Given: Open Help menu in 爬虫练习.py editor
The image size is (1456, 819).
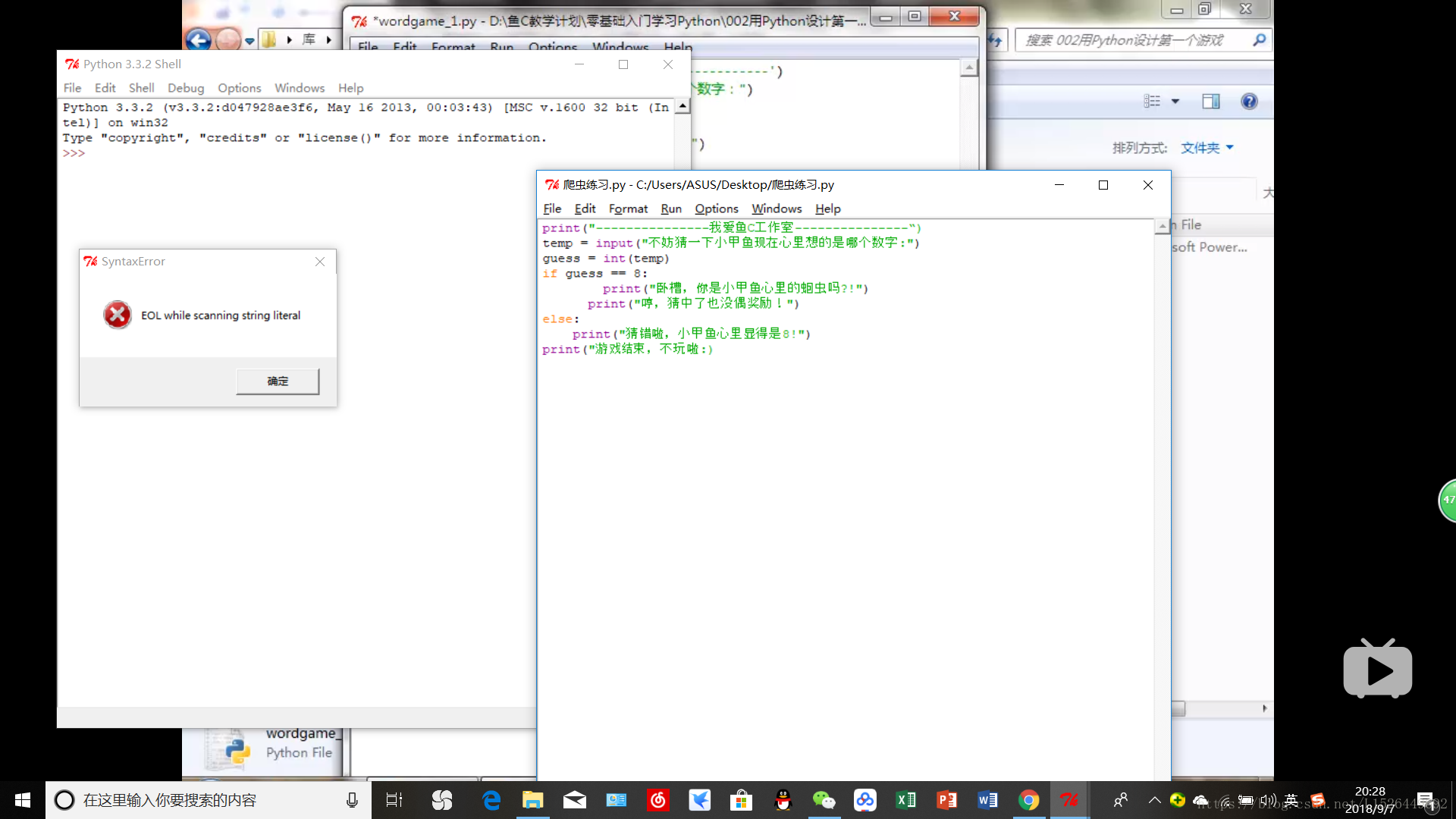Looking at the screenshot, I should pos(827,209).
